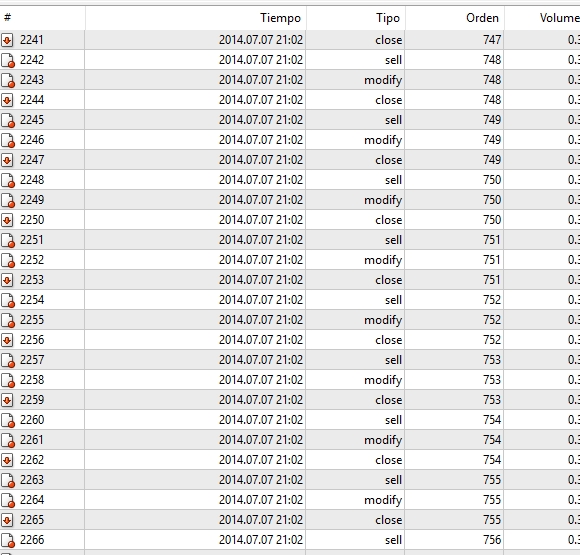Click the order icon on row 2248
Screen dimensions: 580x555
[8, 180]
